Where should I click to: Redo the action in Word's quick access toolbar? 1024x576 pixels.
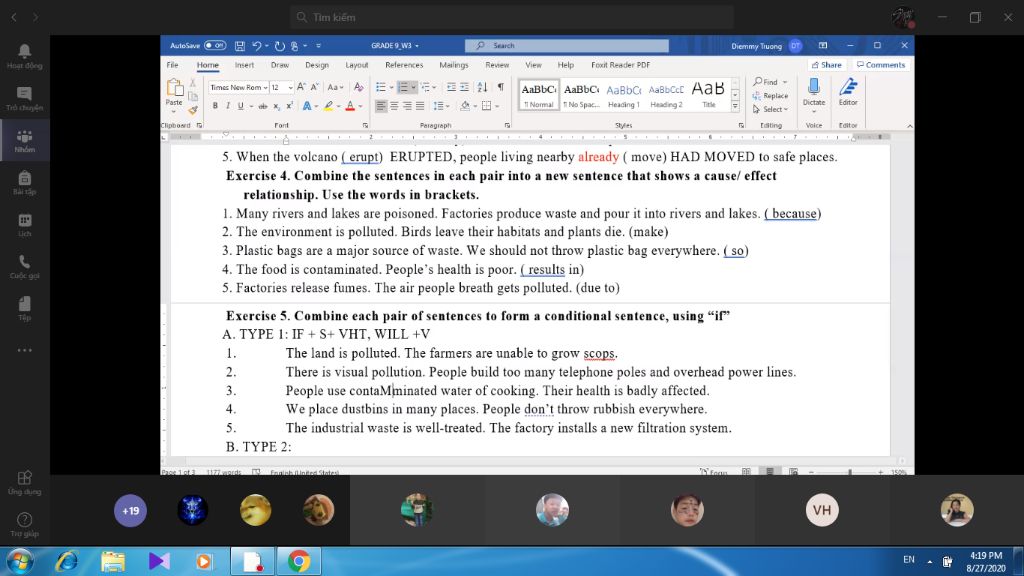[280, 46]
